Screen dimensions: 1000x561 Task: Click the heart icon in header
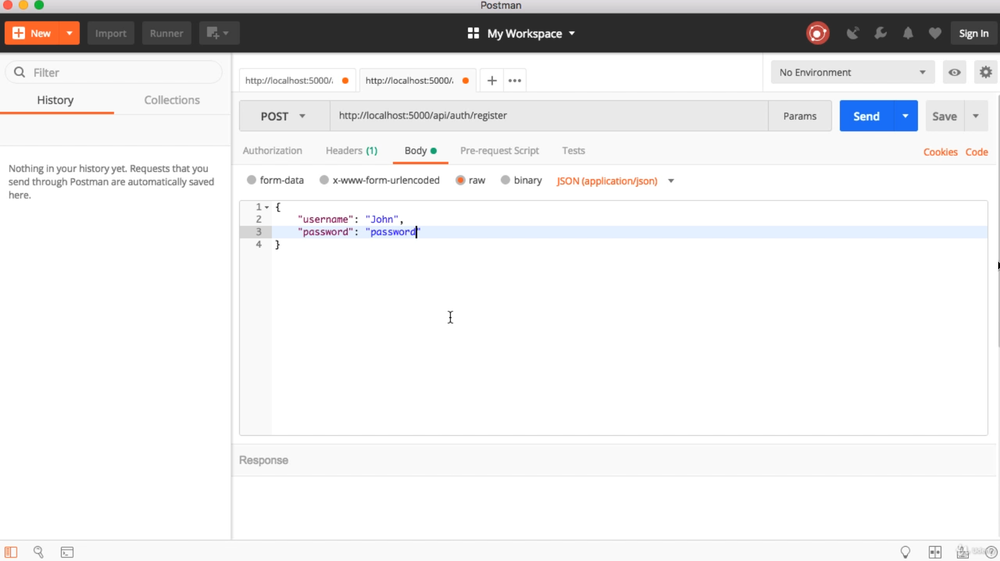(x=935, y=33)
